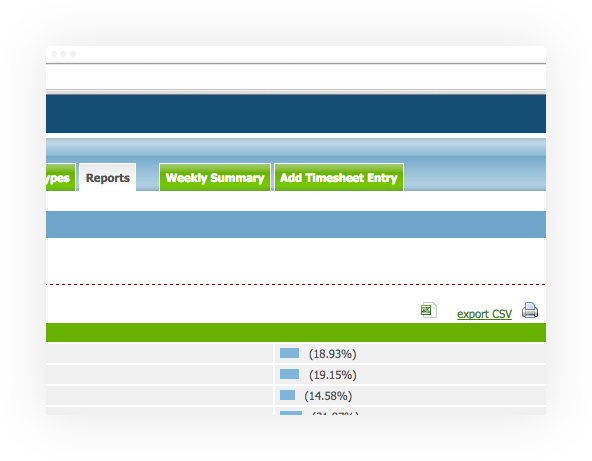Screen dimensions: 592x461
Task: Click the printer icon to print the report
Action: [530, 310]
